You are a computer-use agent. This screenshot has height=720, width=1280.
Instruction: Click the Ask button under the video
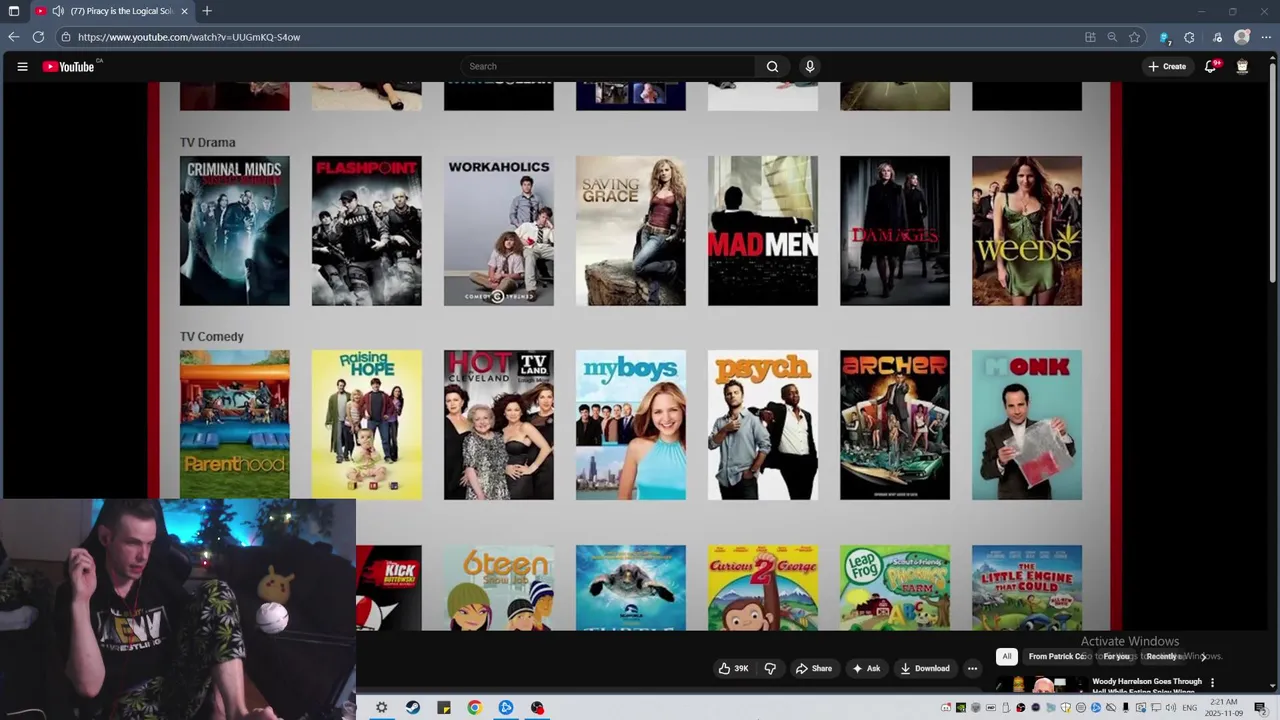tap(866, 668)
